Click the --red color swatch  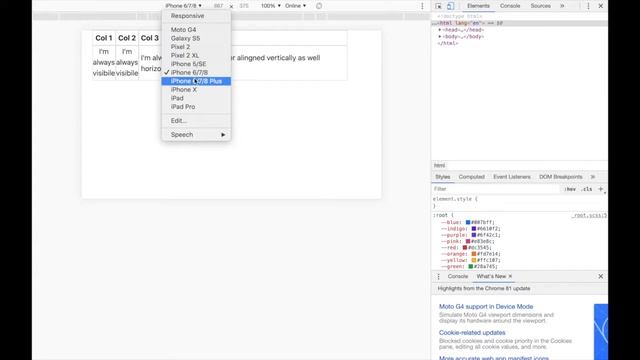pos(464,248)
